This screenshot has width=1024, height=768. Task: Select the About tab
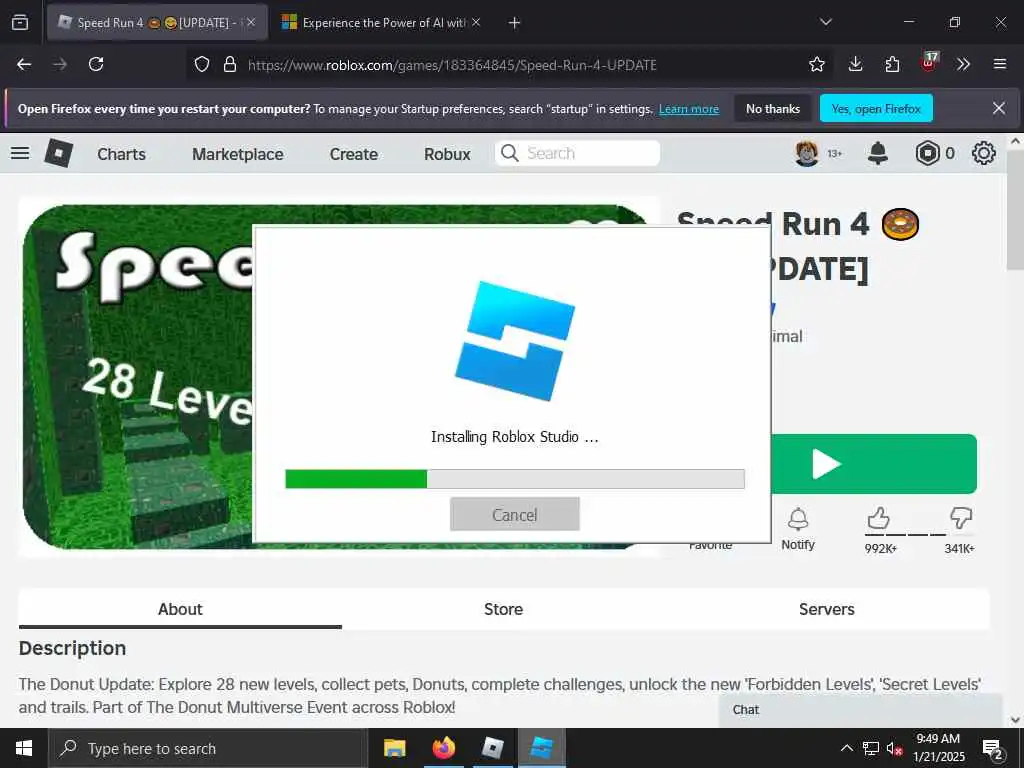(180, 609)
